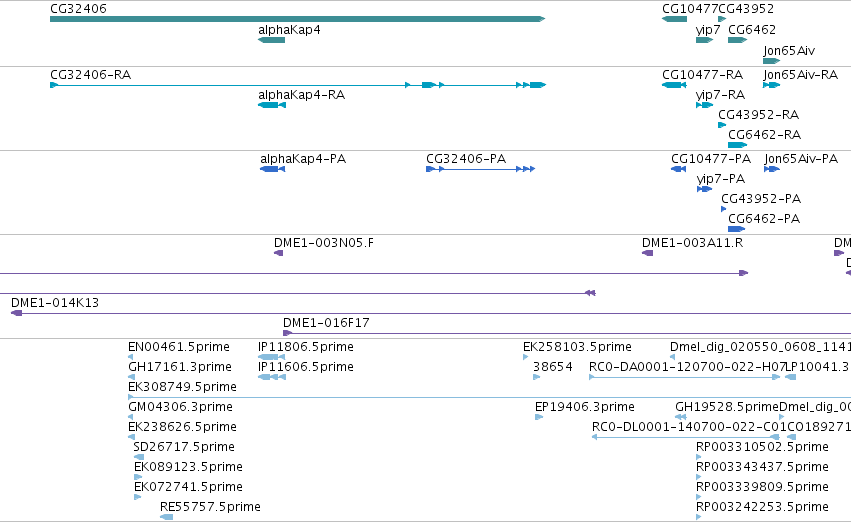Click the Jon65Aiv gene arrow

tap(772, 61)
